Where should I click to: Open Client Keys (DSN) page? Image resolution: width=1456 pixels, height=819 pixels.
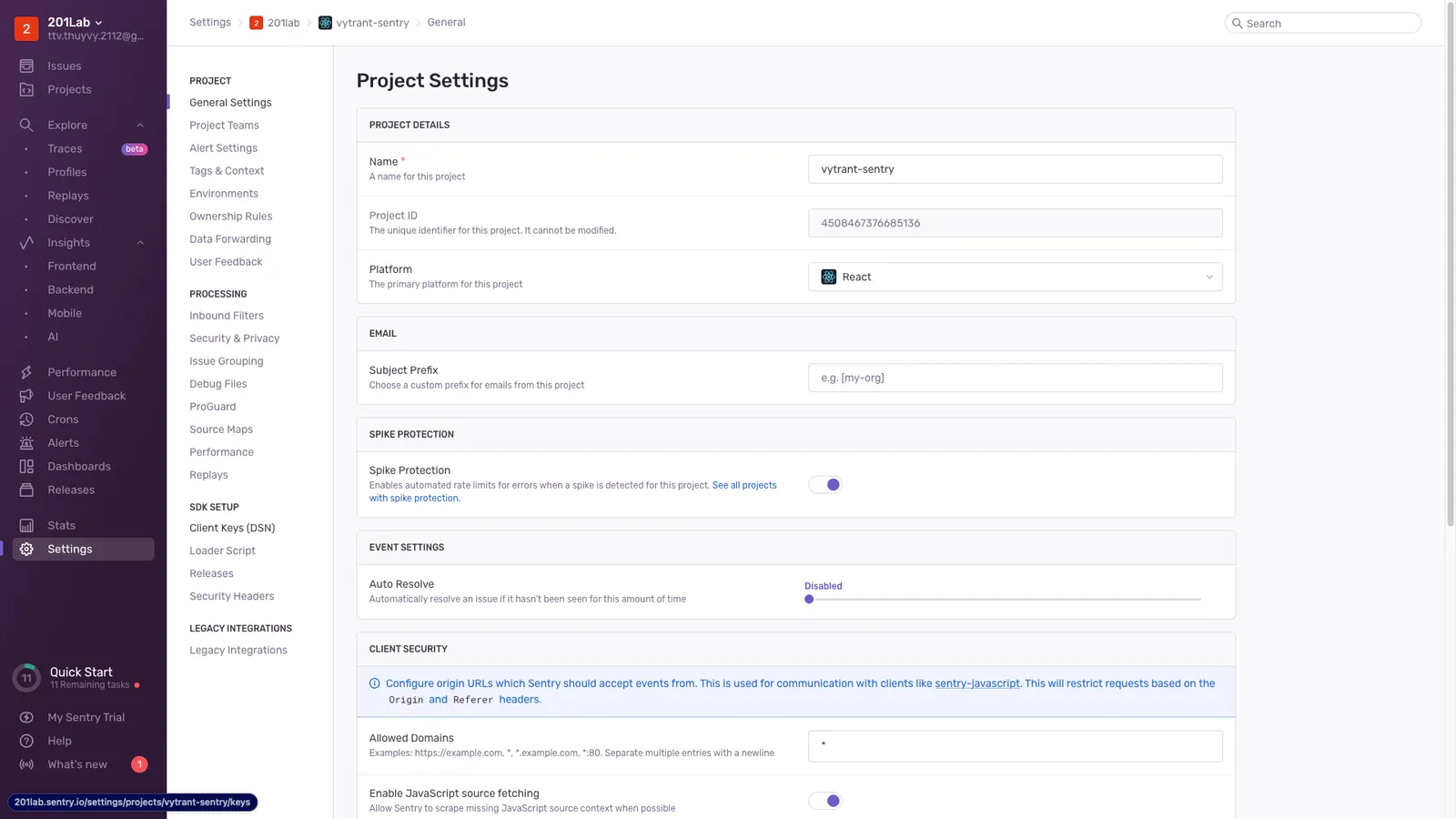click(x=232, y=528)
